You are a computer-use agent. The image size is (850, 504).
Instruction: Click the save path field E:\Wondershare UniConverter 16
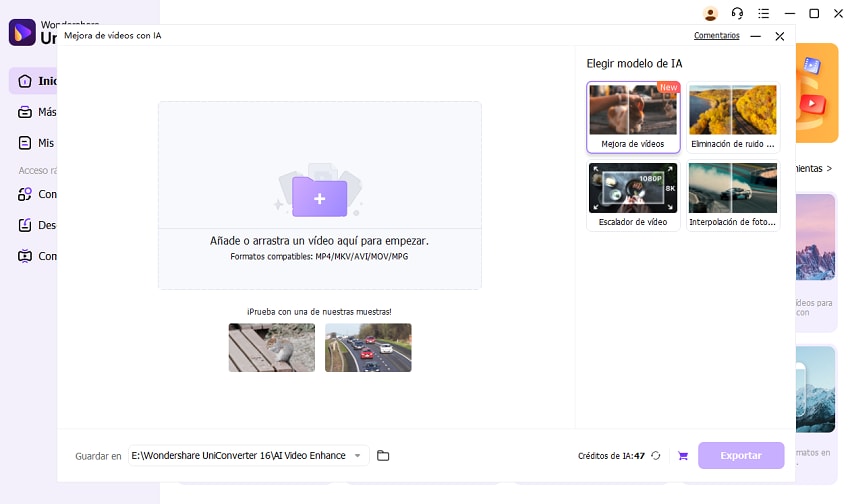coord(248,456)
